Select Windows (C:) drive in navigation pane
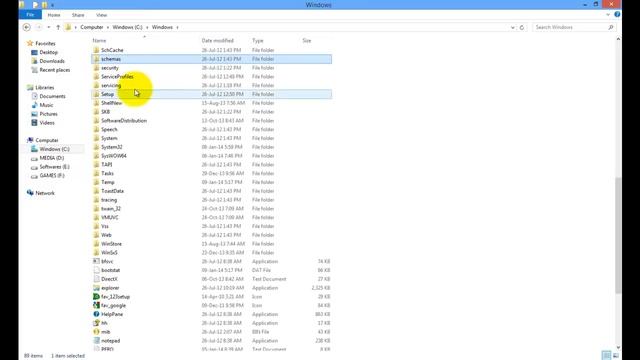This screenshot has height=360, width=640. click(x=54, y=149)
